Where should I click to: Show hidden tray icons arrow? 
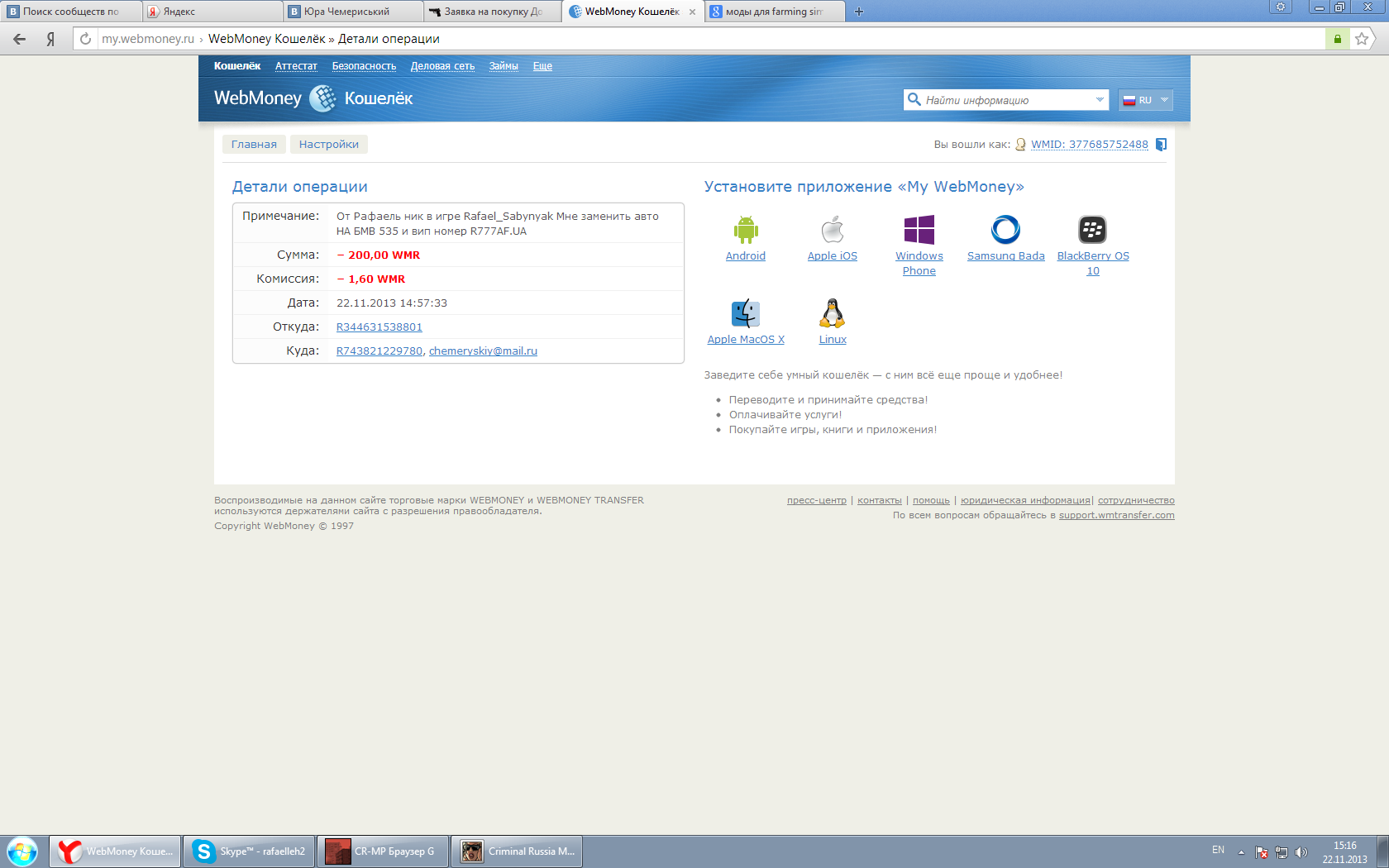[x=1241, y=852]
